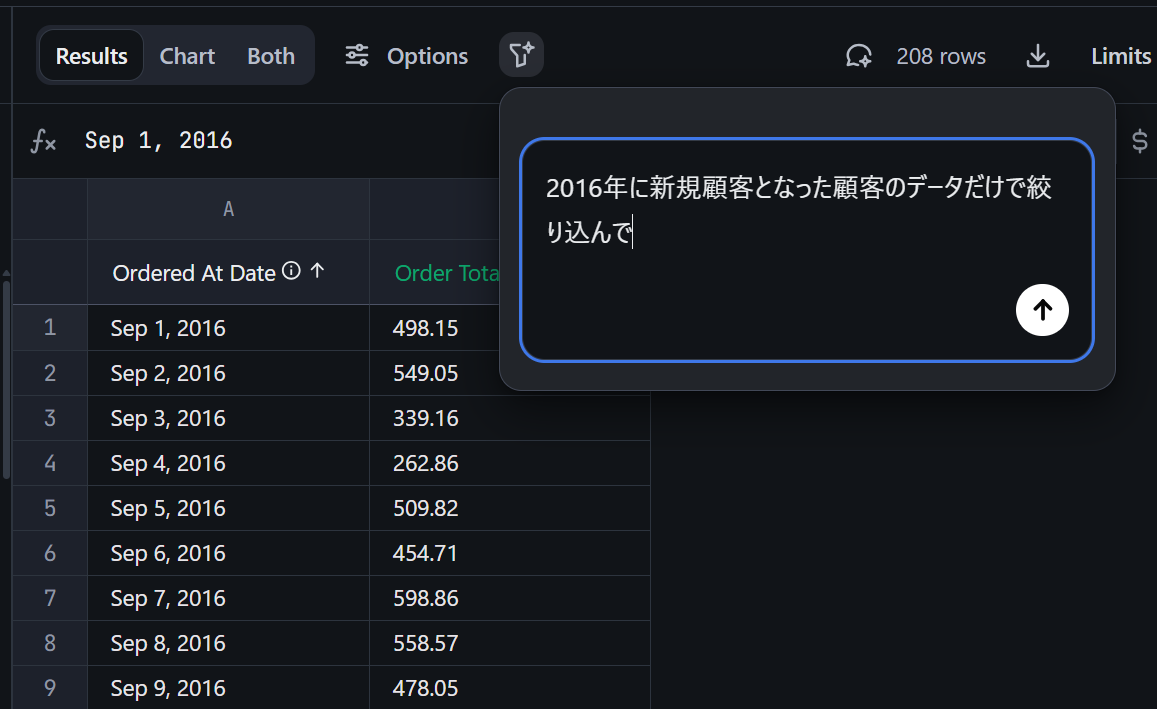Click the download results icon

pos(1038,56)
